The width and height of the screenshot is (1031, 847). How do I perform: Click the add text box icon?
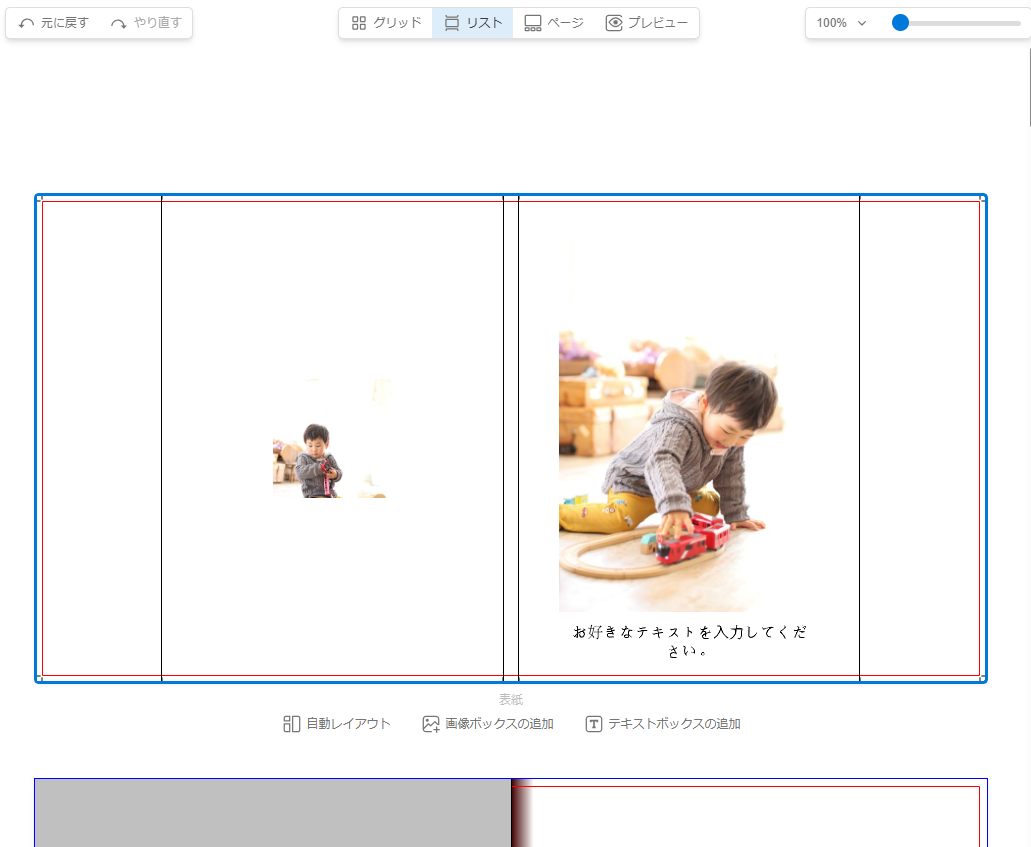(594, 724)
